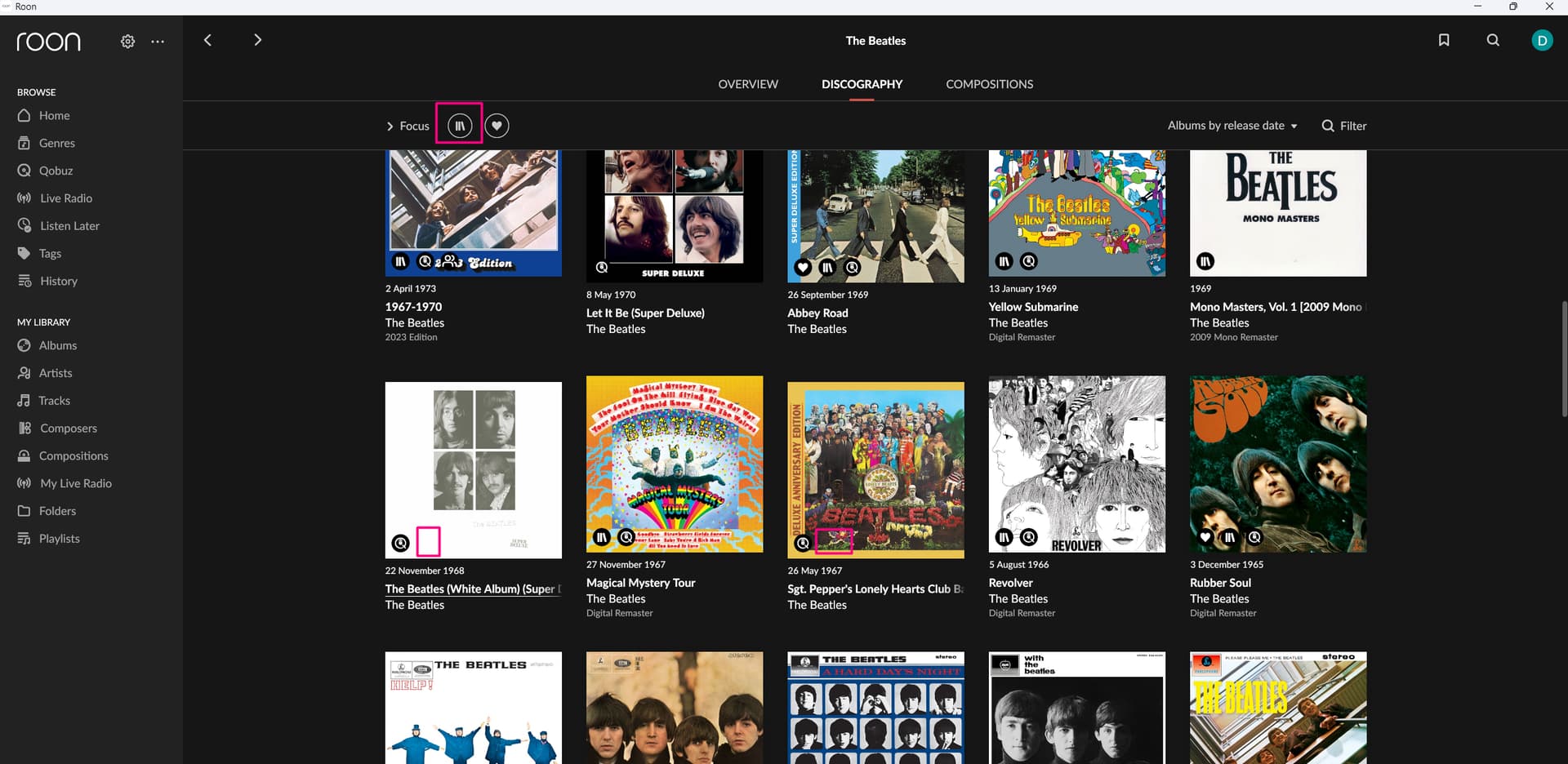Open the user profile avatar D
This screenshot has height=764, width=1568.
pos(1542,40)
